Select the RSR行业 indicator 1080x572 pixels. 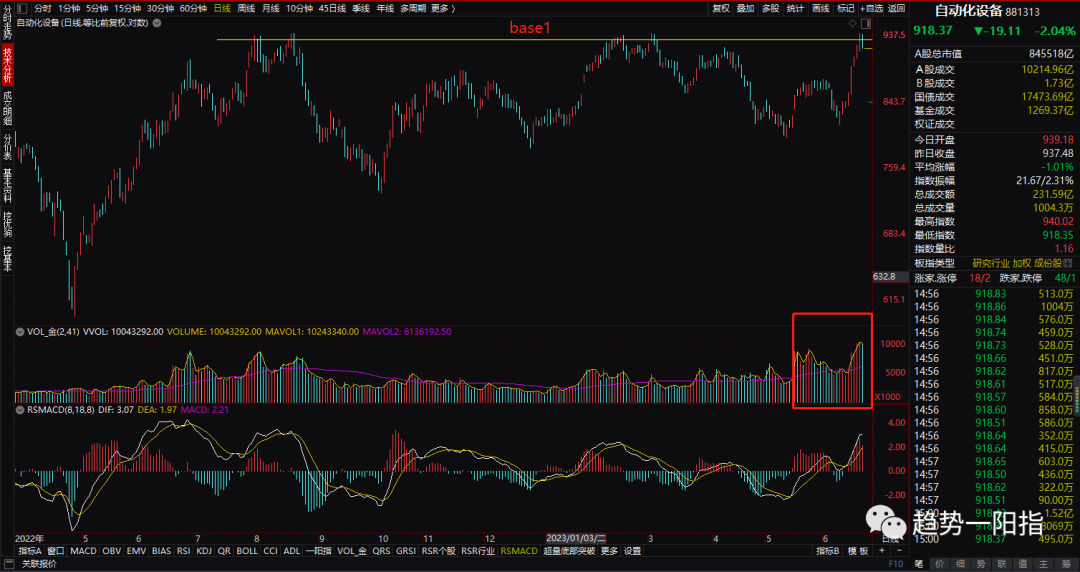(478, 551)
